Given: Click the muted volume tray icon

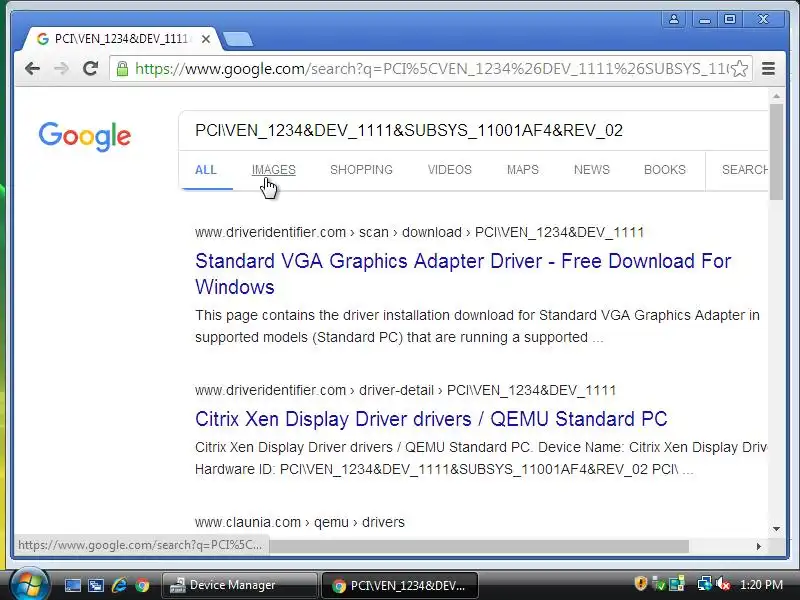Looking at the screenshot, I should [723, 584].
